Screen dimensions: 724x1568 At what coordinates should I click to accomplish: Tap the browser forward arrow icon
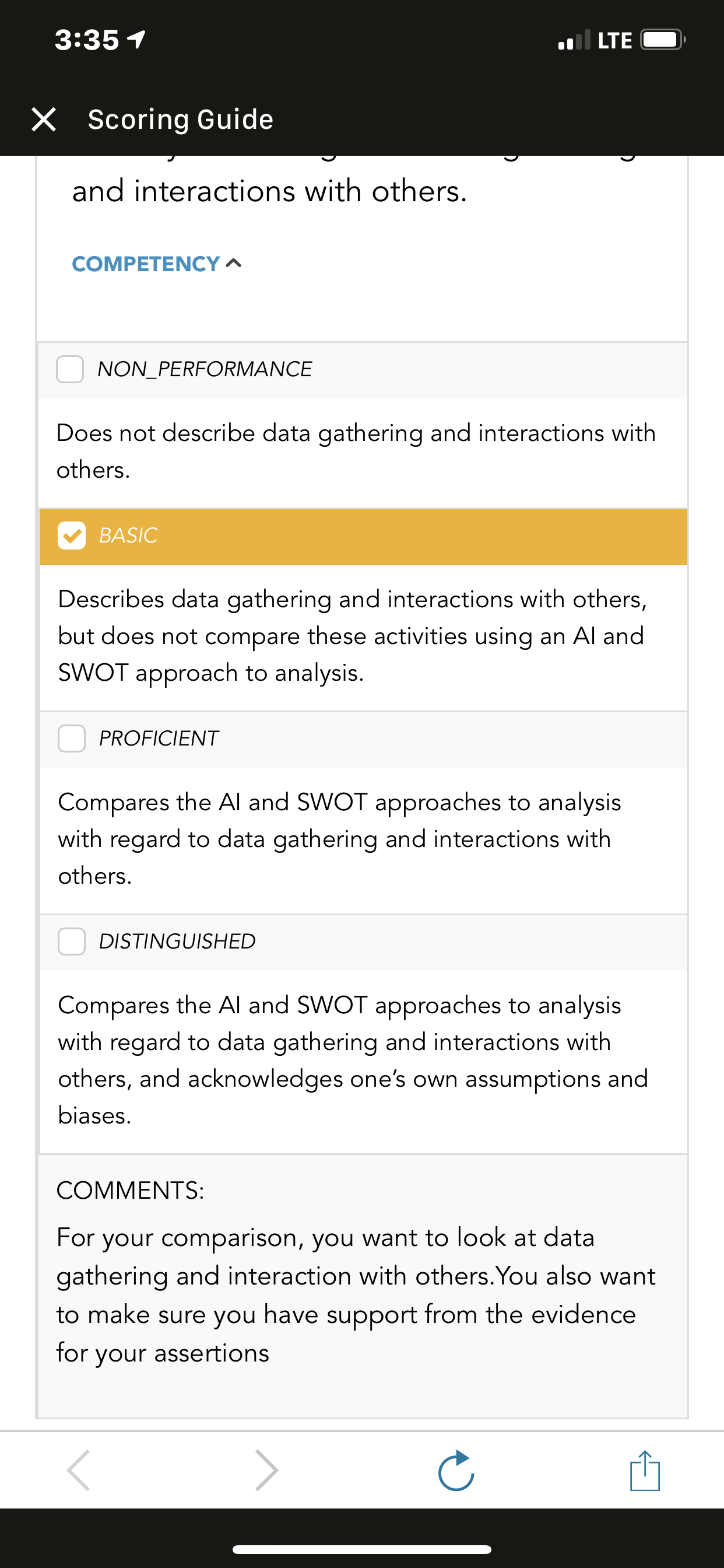point(266,1470)
